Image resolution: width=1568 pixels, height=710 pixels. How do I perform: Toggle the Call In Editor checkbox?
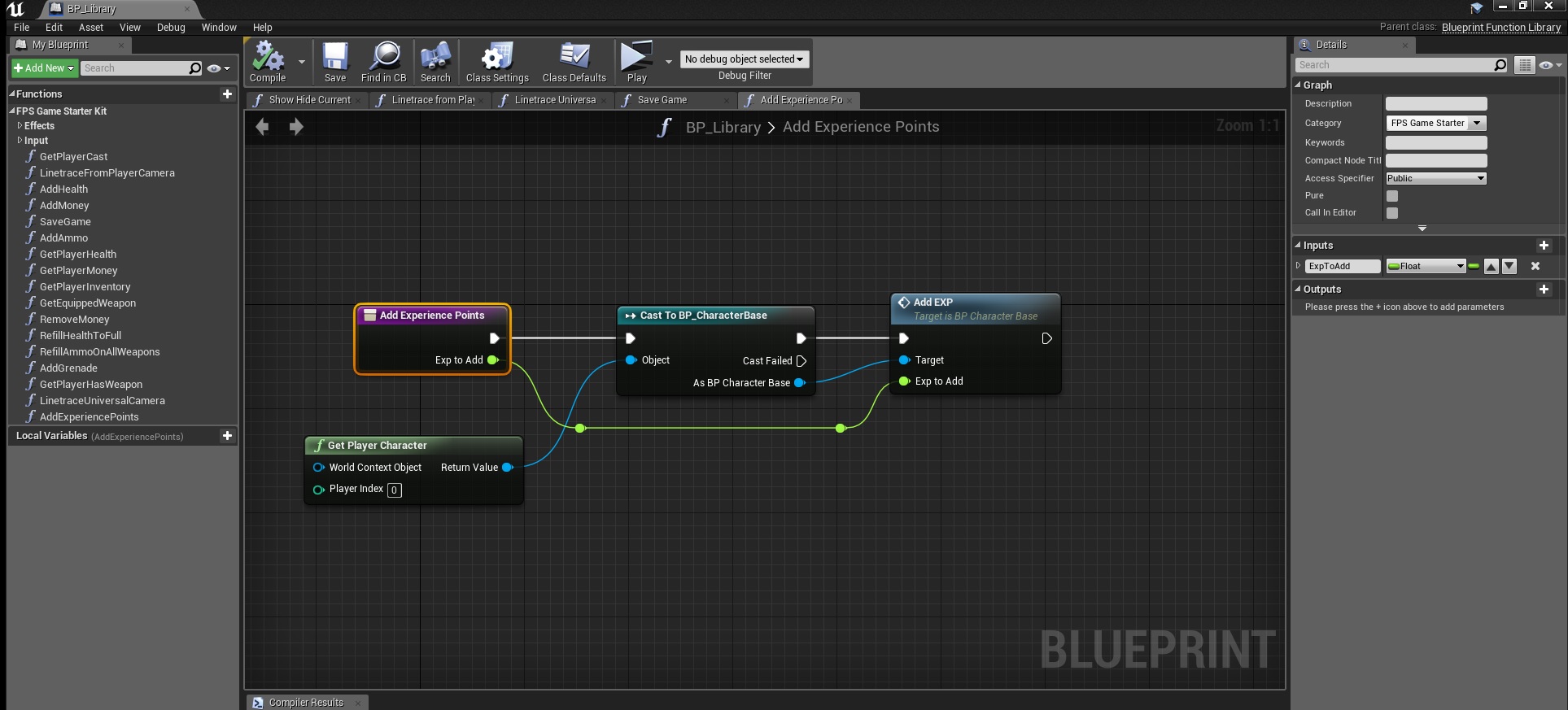pyautogui.click(x=1392, y=213)
